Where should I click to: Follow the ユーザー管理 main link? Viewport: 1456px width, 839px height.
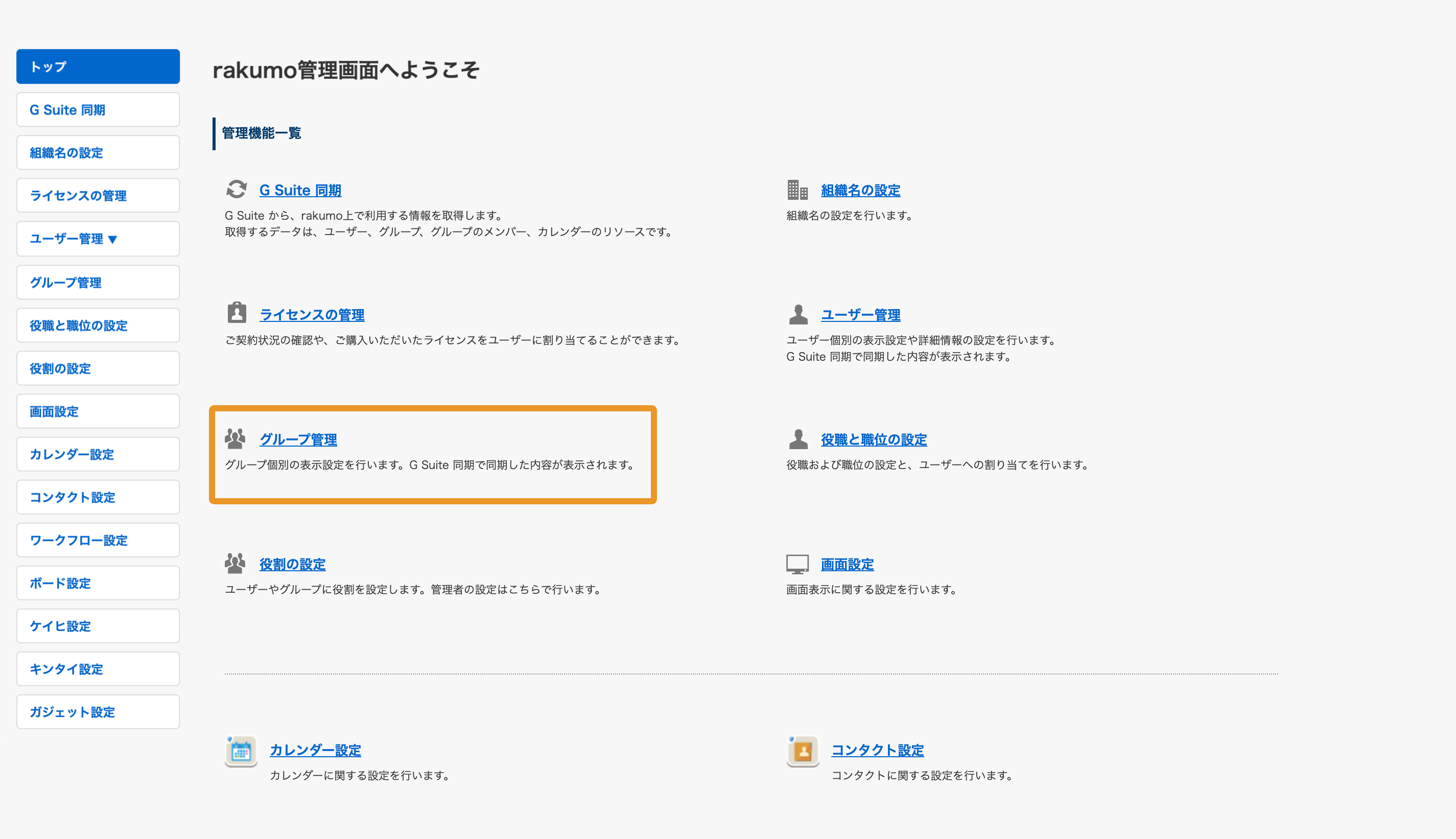[x=860, y=315]
